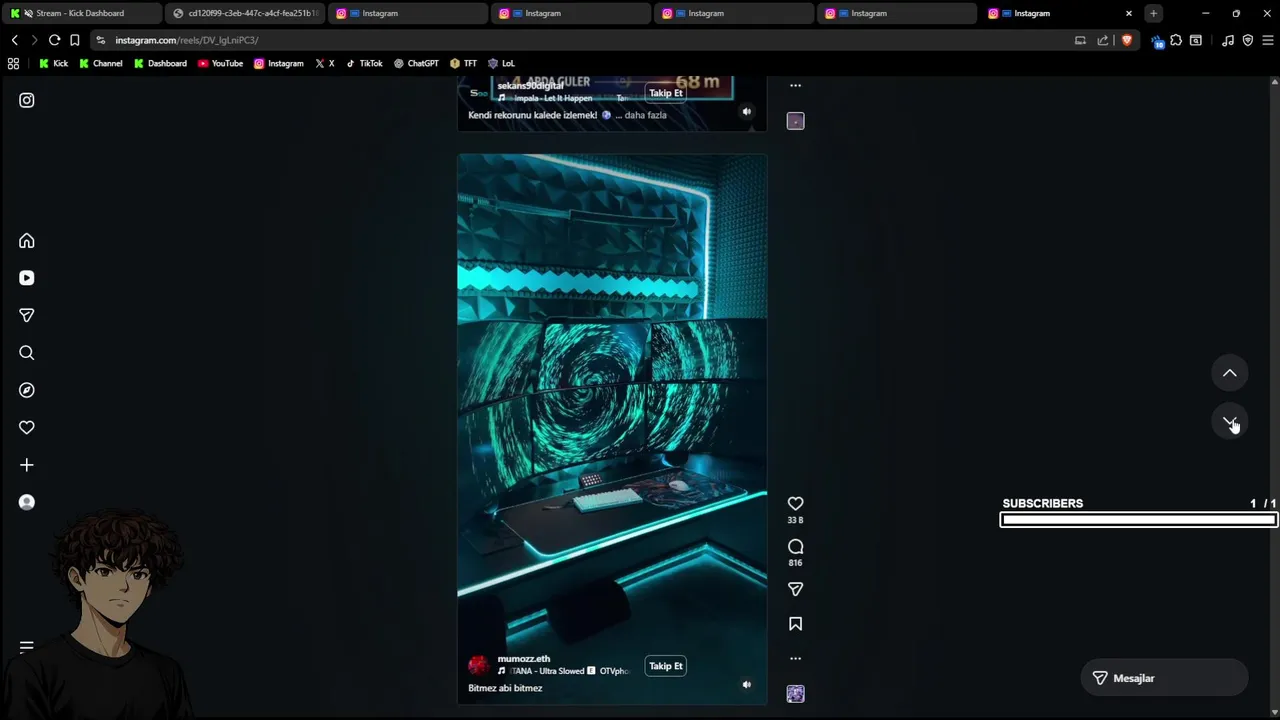Focus the instagram.com address bar
1280x720 pixels.
coord(580,40)
